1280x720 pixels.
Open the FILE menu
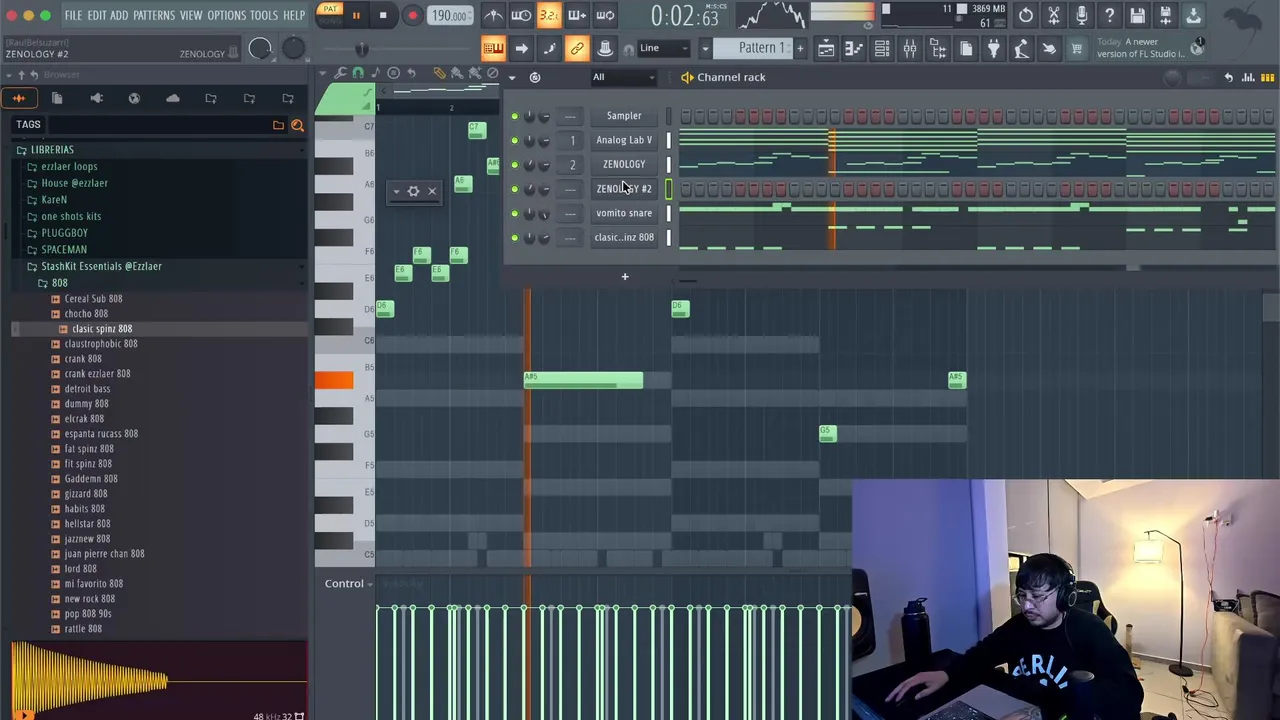click(73, 16)
